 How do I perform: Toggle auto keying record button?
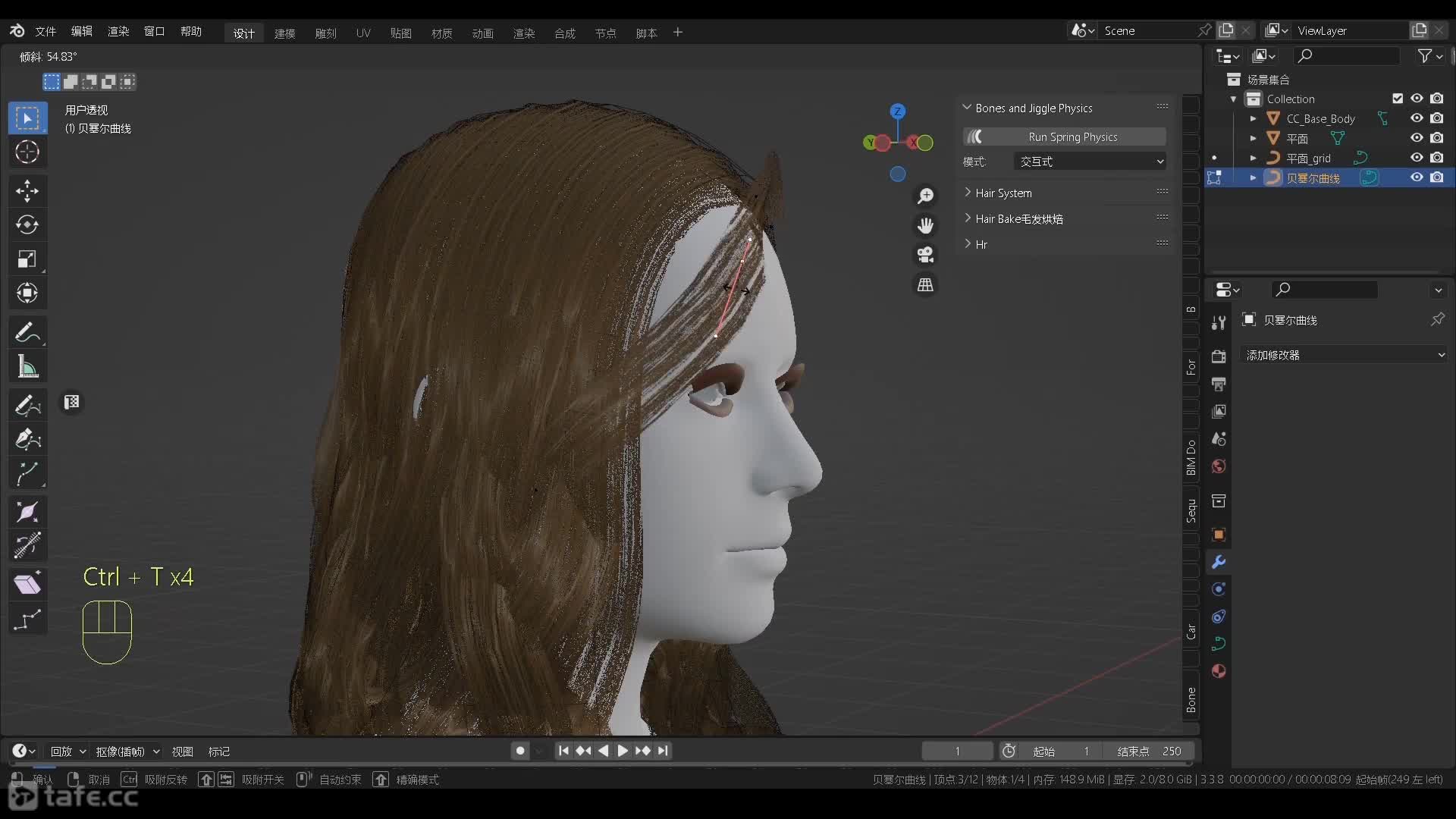pyautogui.click(x=520, y=751)
